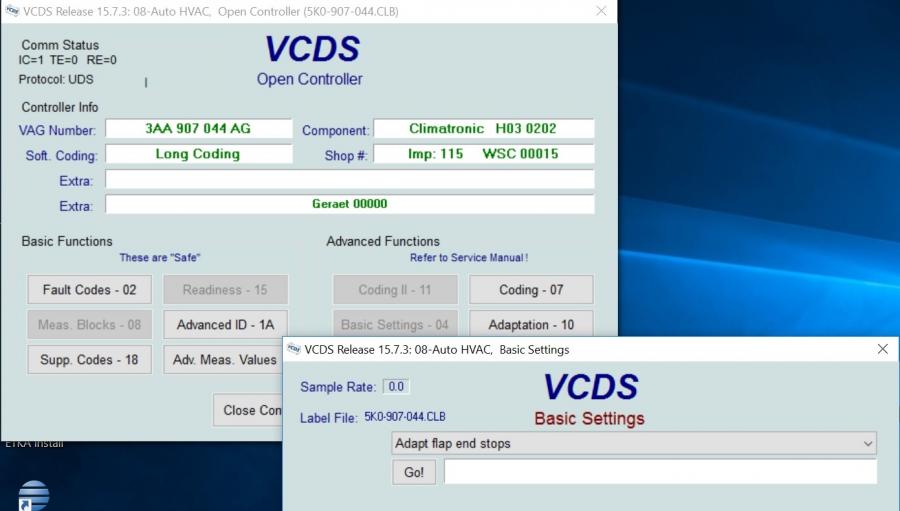Click the VAG Number field 3AA 907 044 AG
Screen dimensions: 900x511
click(x=199, y=129)
